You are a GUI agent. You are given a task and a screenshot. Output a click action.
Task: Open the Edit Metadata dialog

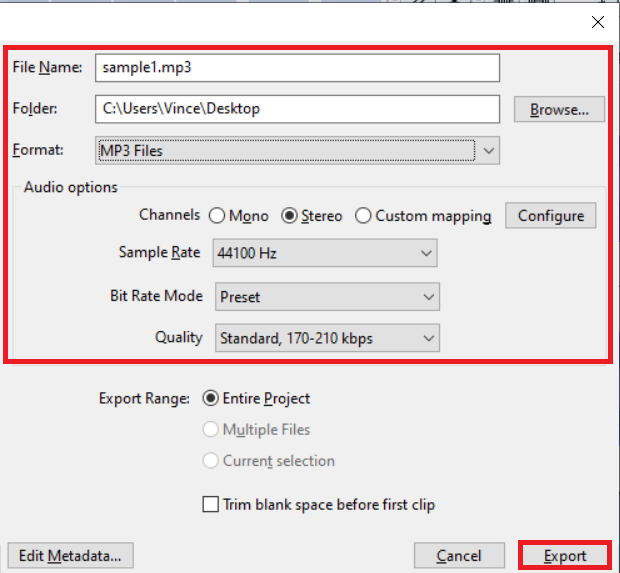70,556
